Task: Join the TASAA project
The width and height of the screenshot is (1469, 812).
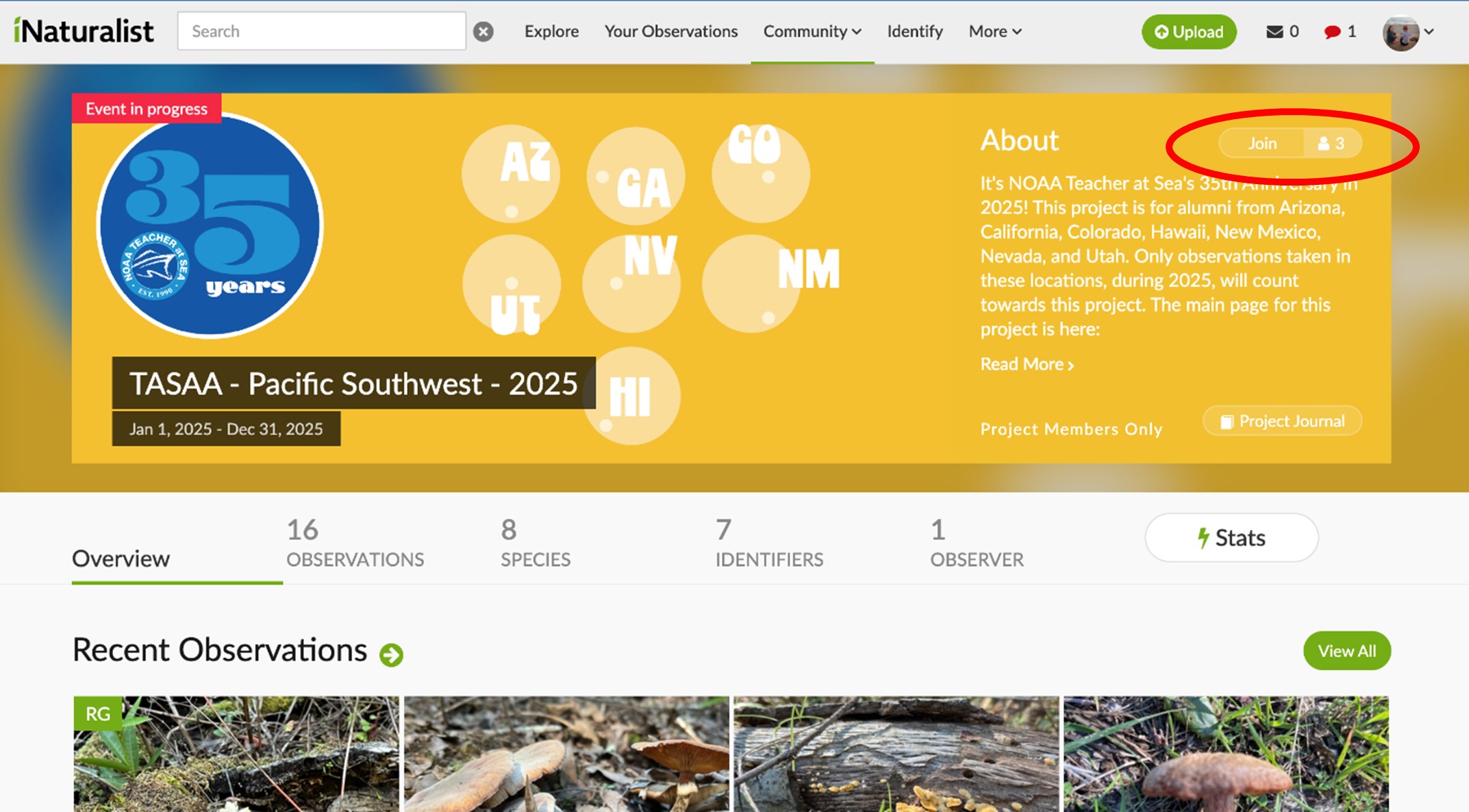Action: [x=1261, y=143]
